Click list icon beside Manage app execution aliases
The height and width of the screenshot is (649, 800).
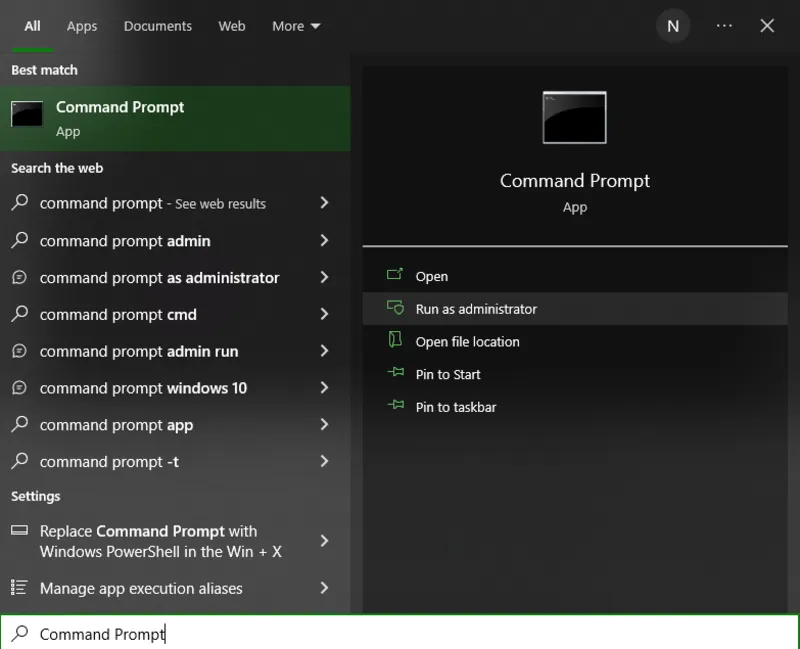pos(19,587)
